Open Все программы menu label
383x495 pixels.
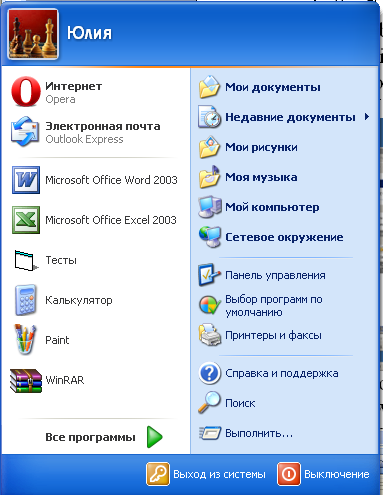90,437
